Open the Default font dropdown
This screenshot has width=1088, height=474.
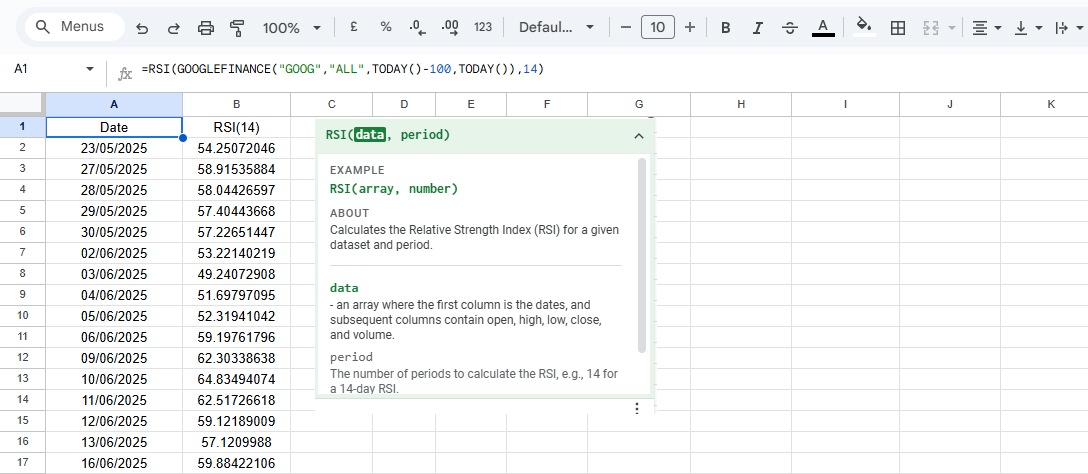(556, 27)
